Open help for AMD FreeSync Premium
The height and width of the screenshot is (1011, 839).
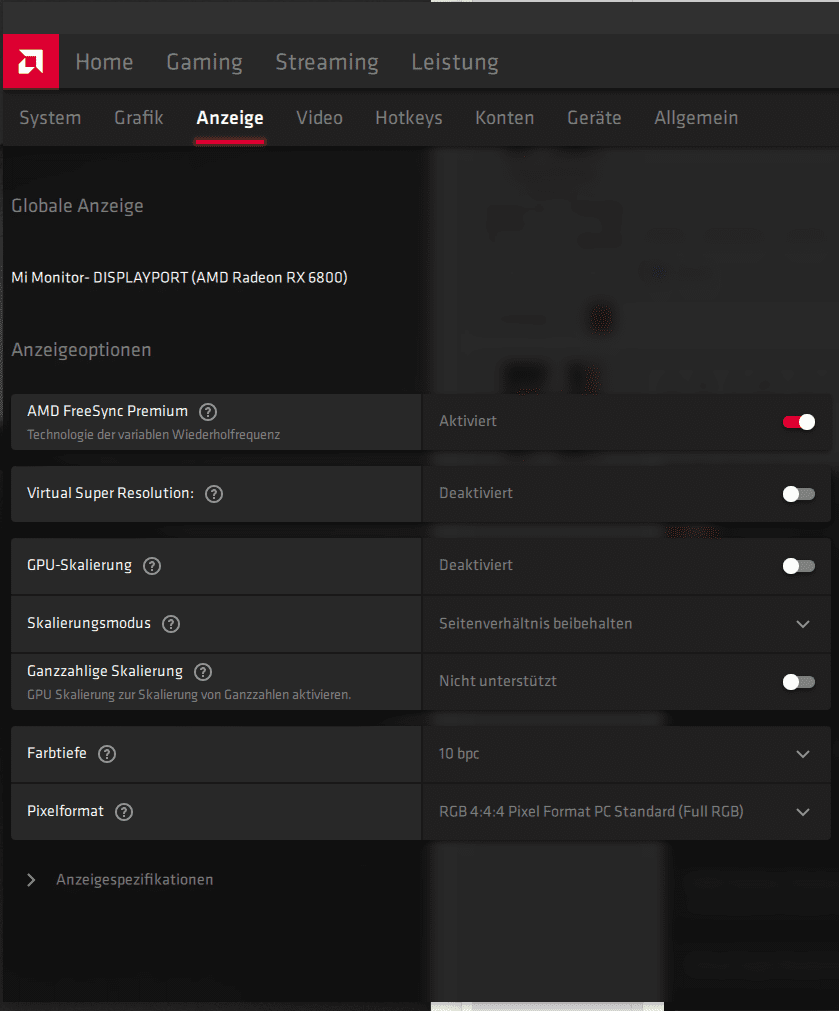coord(208,411)
